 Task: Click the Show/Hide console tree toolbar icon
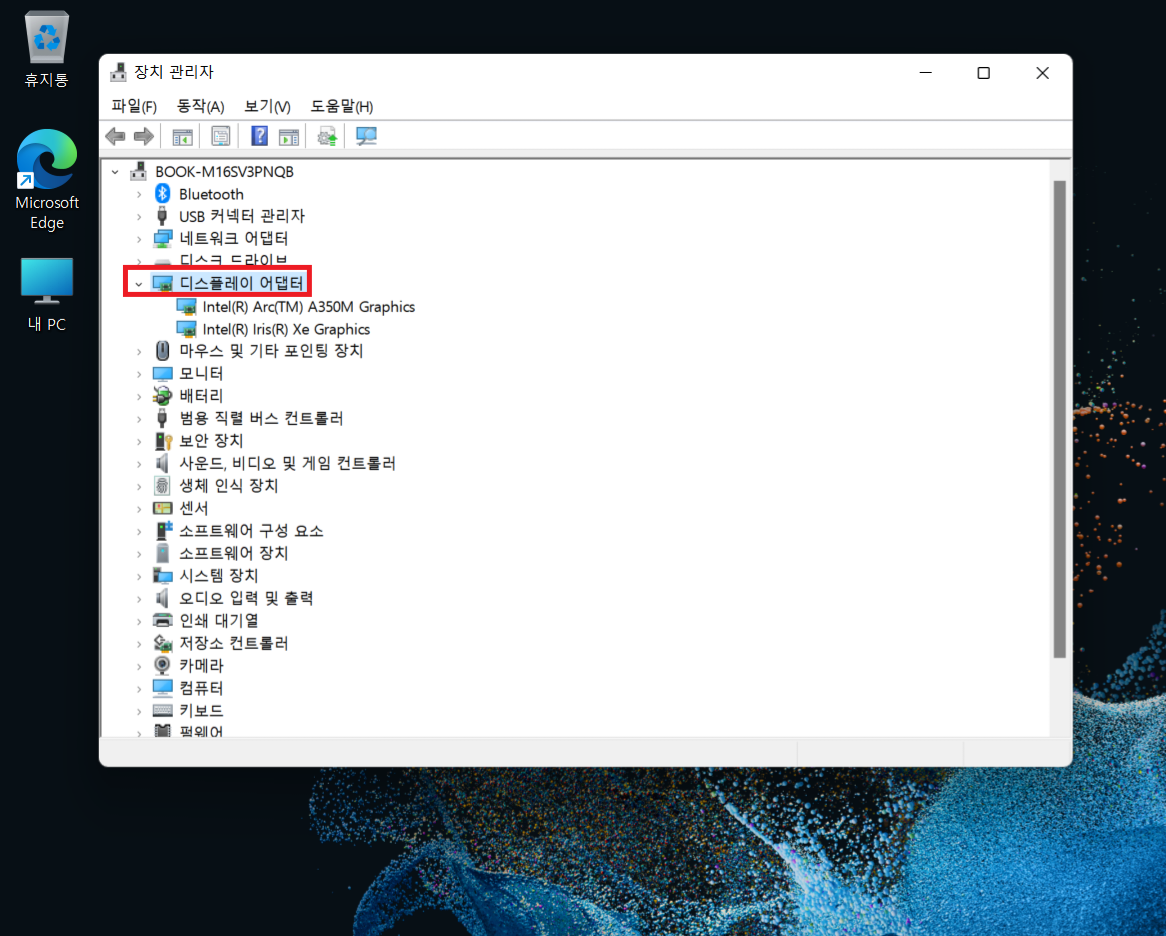tap(182, 137)
